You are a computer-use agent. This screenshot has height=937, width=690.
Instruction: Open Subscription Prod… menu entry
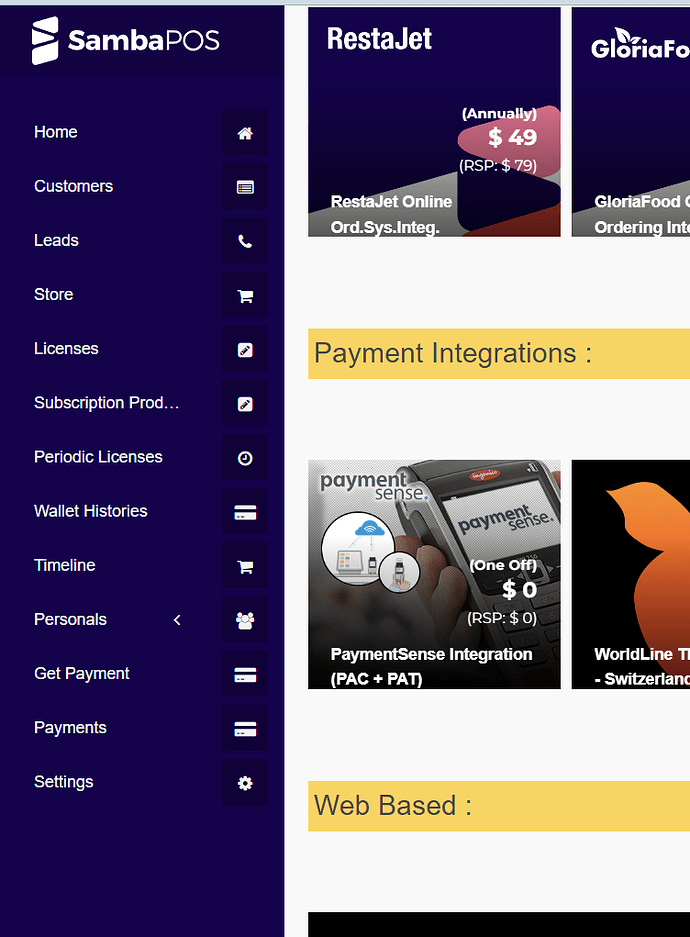[x=106, y=403]
